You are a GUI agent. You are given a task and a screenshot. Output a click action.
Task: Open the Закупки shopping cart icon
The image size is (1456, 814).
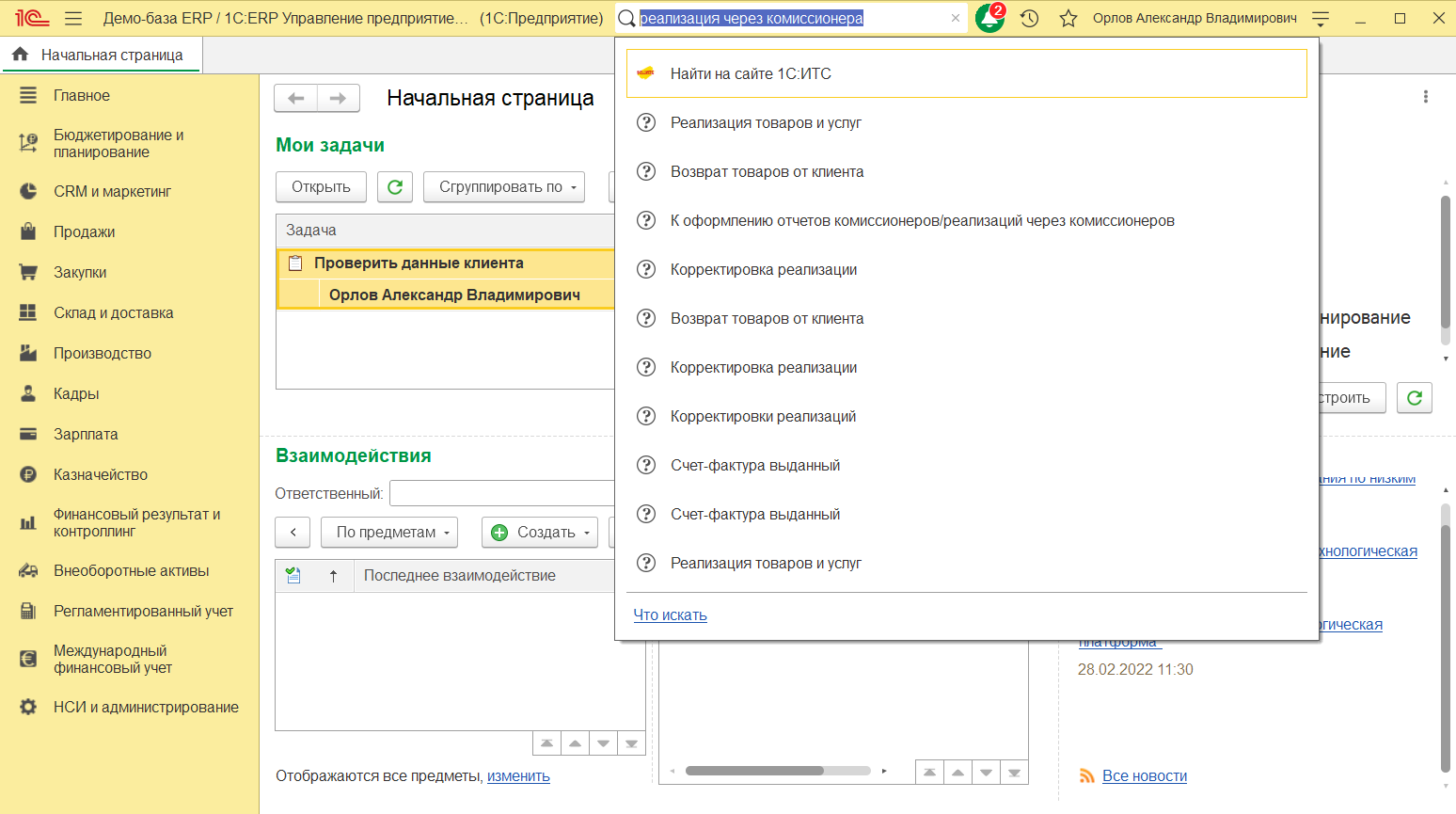[x=28, y=272]
